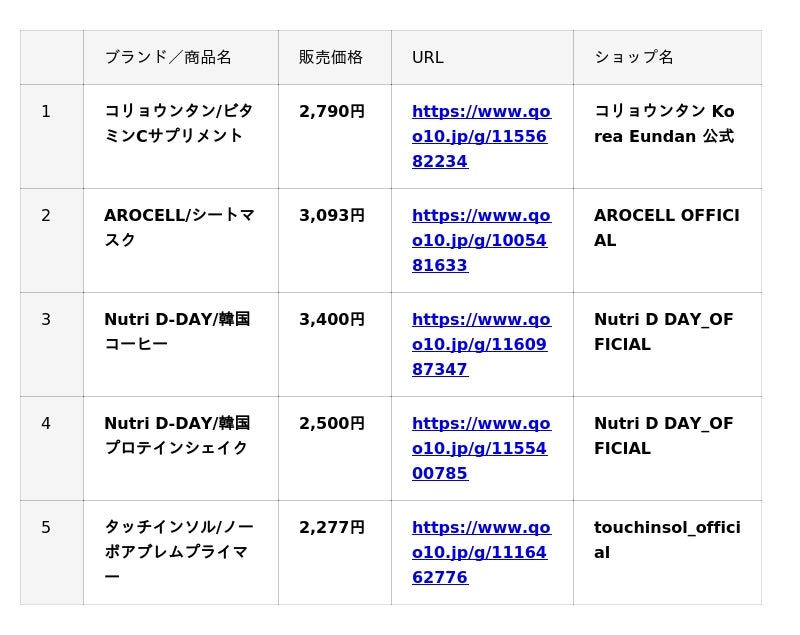Click the 3,093円 price cell
The width and height of the screenshot is (800, 635).
(332, 216)
